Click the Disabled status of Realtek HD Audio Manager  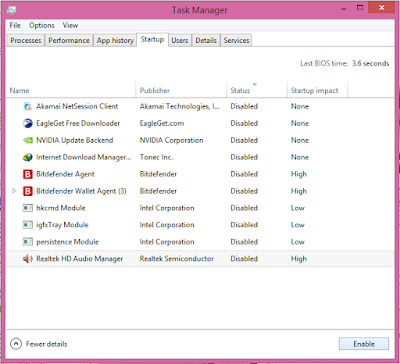(244, 259)
